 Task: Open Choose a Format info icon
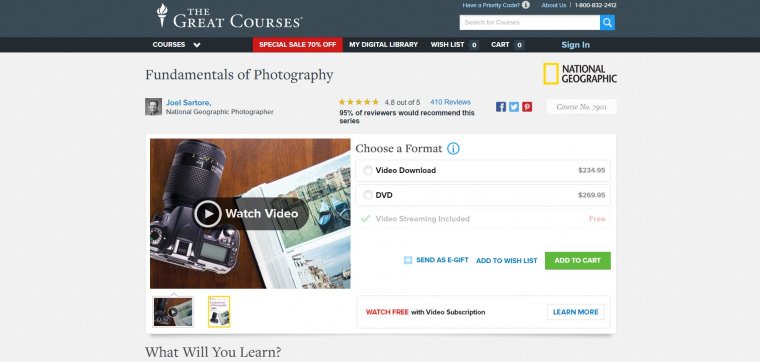(x=453, y=149)
